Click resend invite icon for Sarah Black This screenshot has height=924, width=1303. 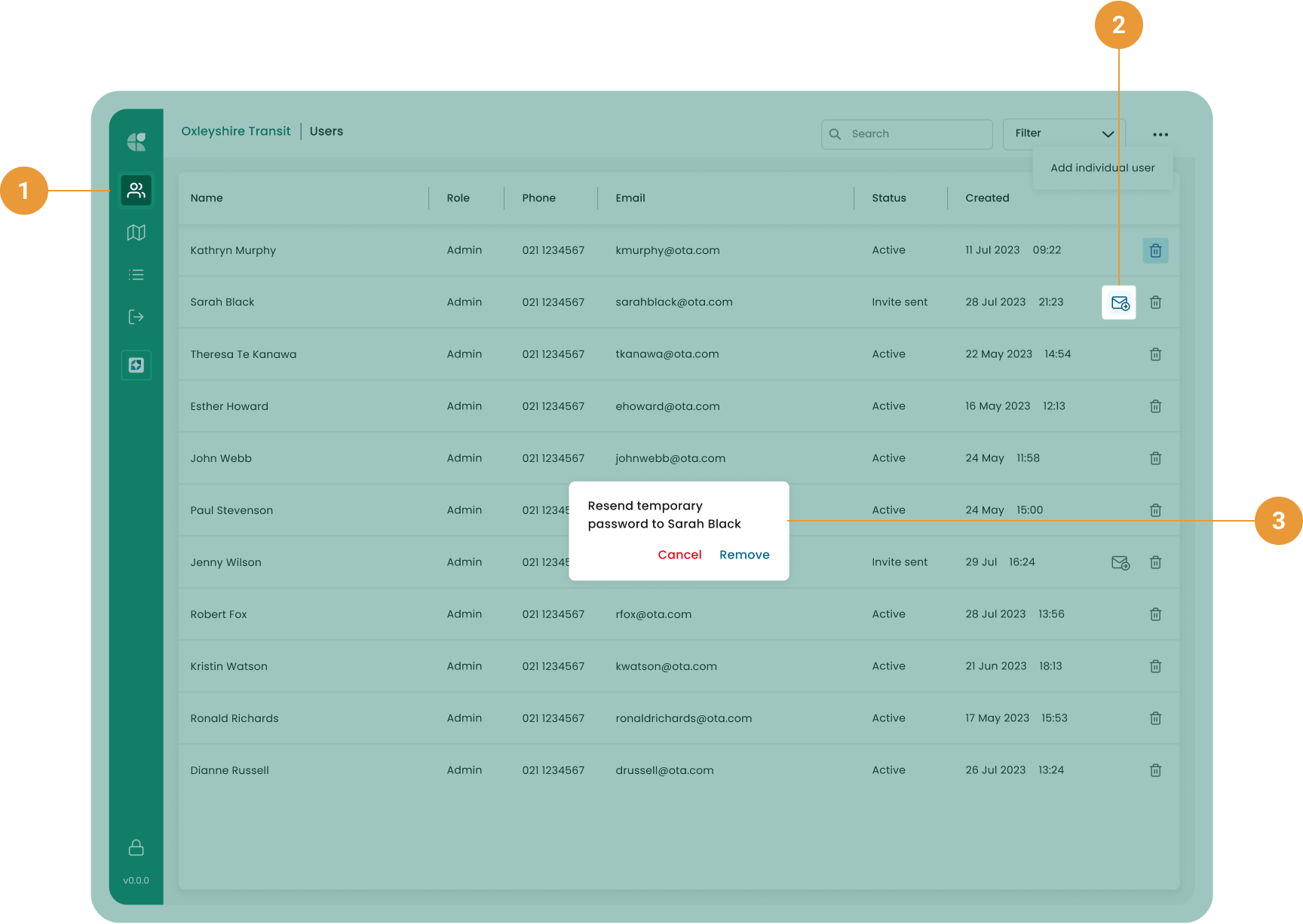point(1119,303)
